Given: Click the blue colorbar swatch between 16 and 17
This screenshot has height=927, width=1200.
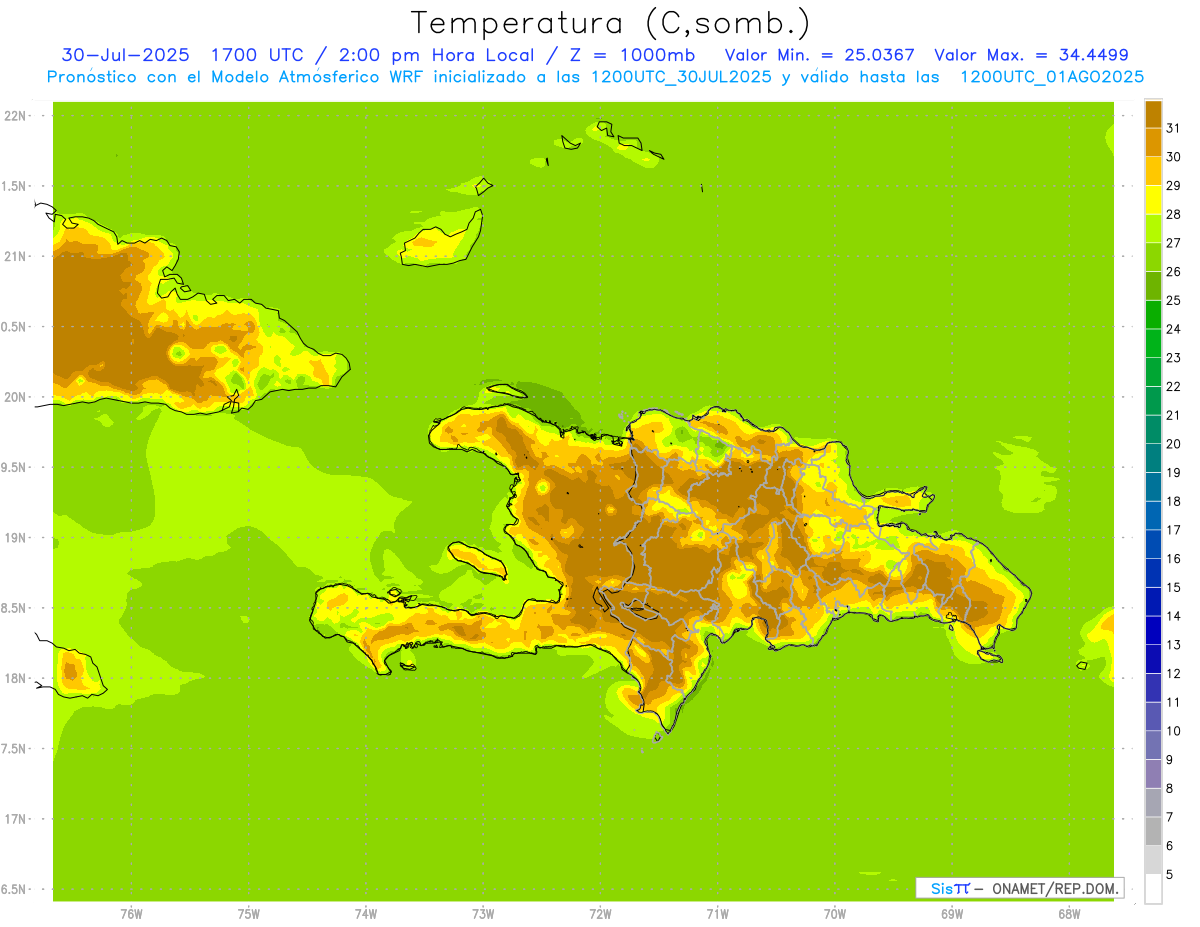Looking at the screenshot, I should pos(1153,544).
